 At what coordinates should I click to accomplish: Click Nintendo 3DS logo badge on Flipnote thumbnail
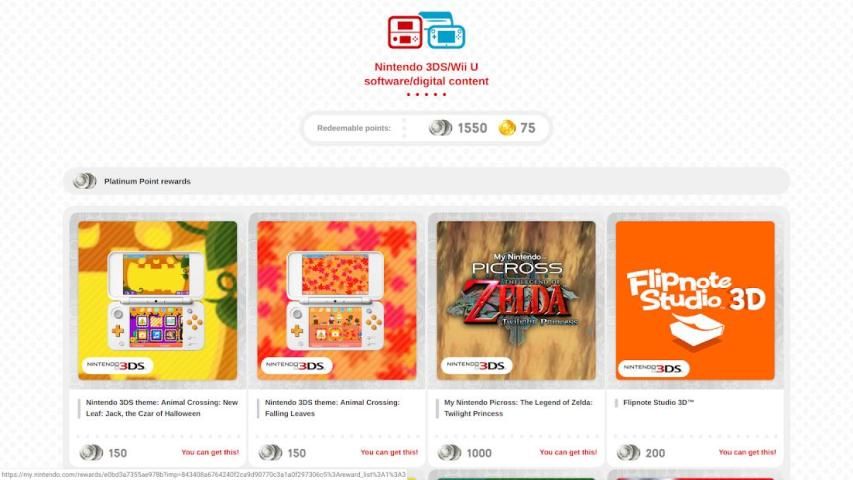(653, 368)
